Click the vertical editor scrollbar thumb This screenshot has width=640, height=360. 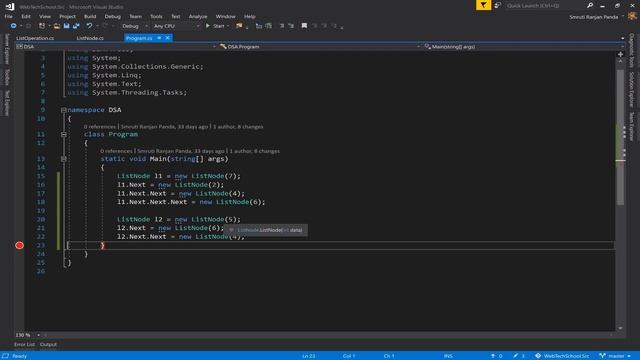point(620,137)
